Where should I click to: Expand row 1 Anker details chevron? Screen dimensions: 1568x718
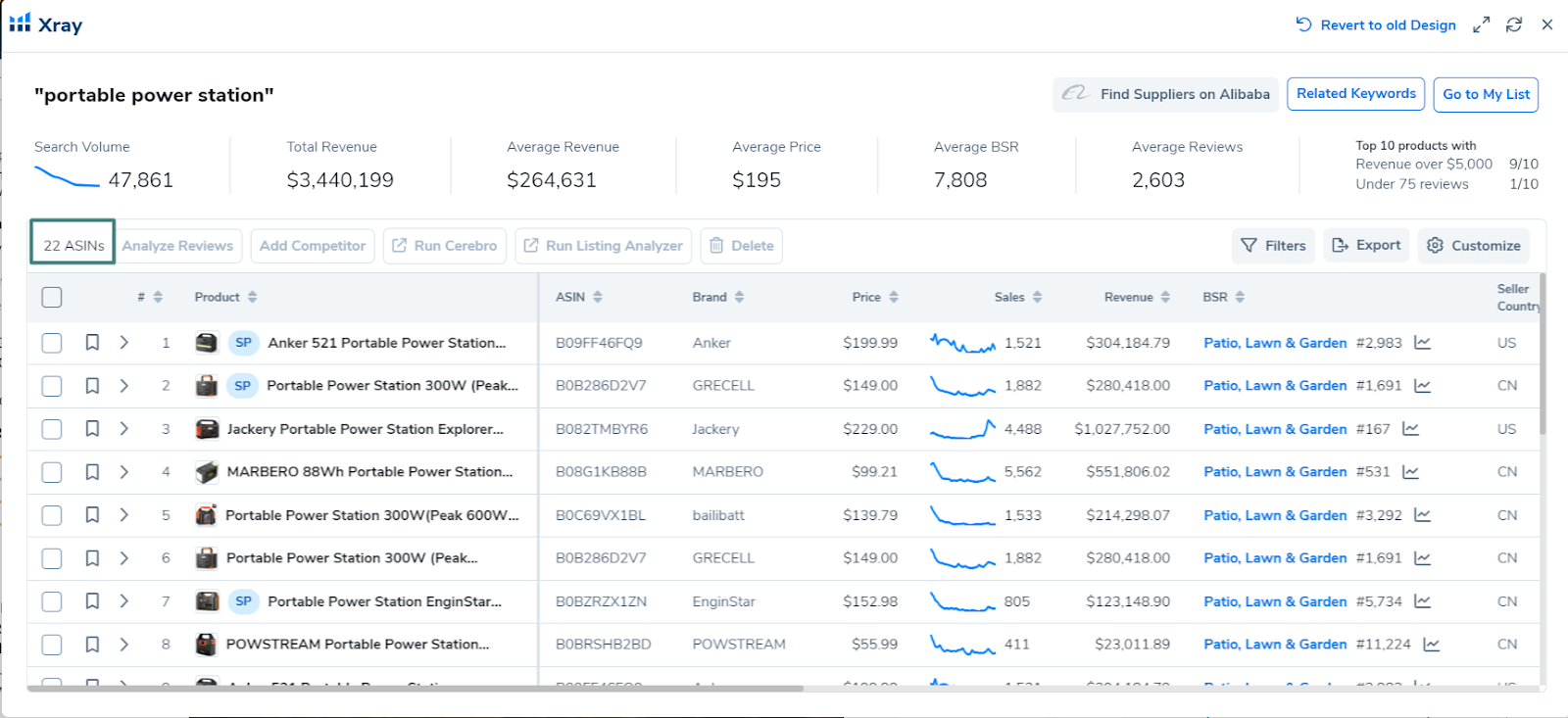[124, 343]
